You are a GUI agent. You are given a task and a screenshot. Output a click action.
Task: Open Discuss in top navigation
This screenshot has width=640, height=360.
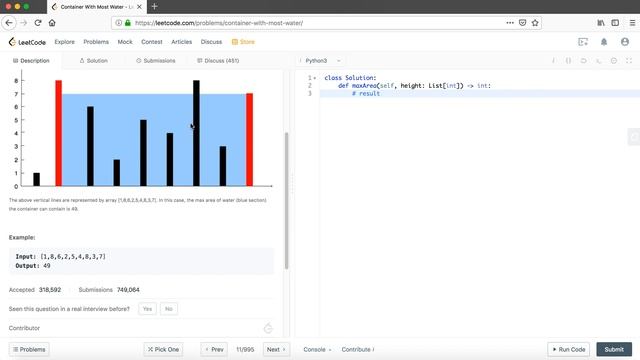[x=211, y=42]
